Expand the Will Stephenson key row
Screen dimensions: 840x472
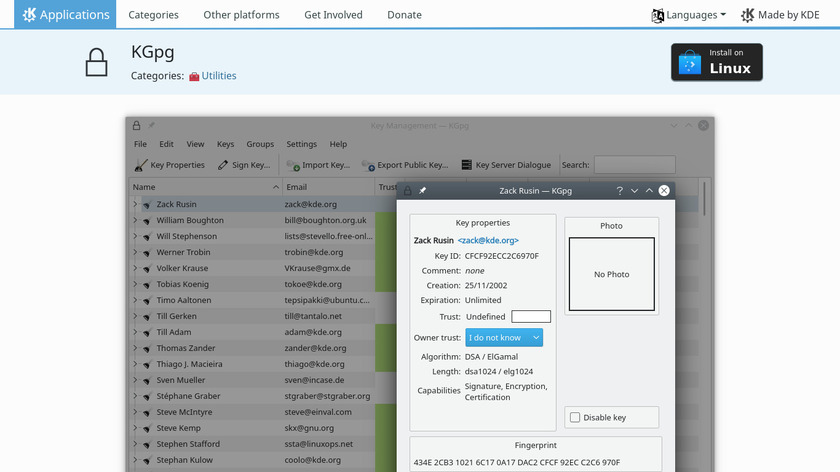136,236
